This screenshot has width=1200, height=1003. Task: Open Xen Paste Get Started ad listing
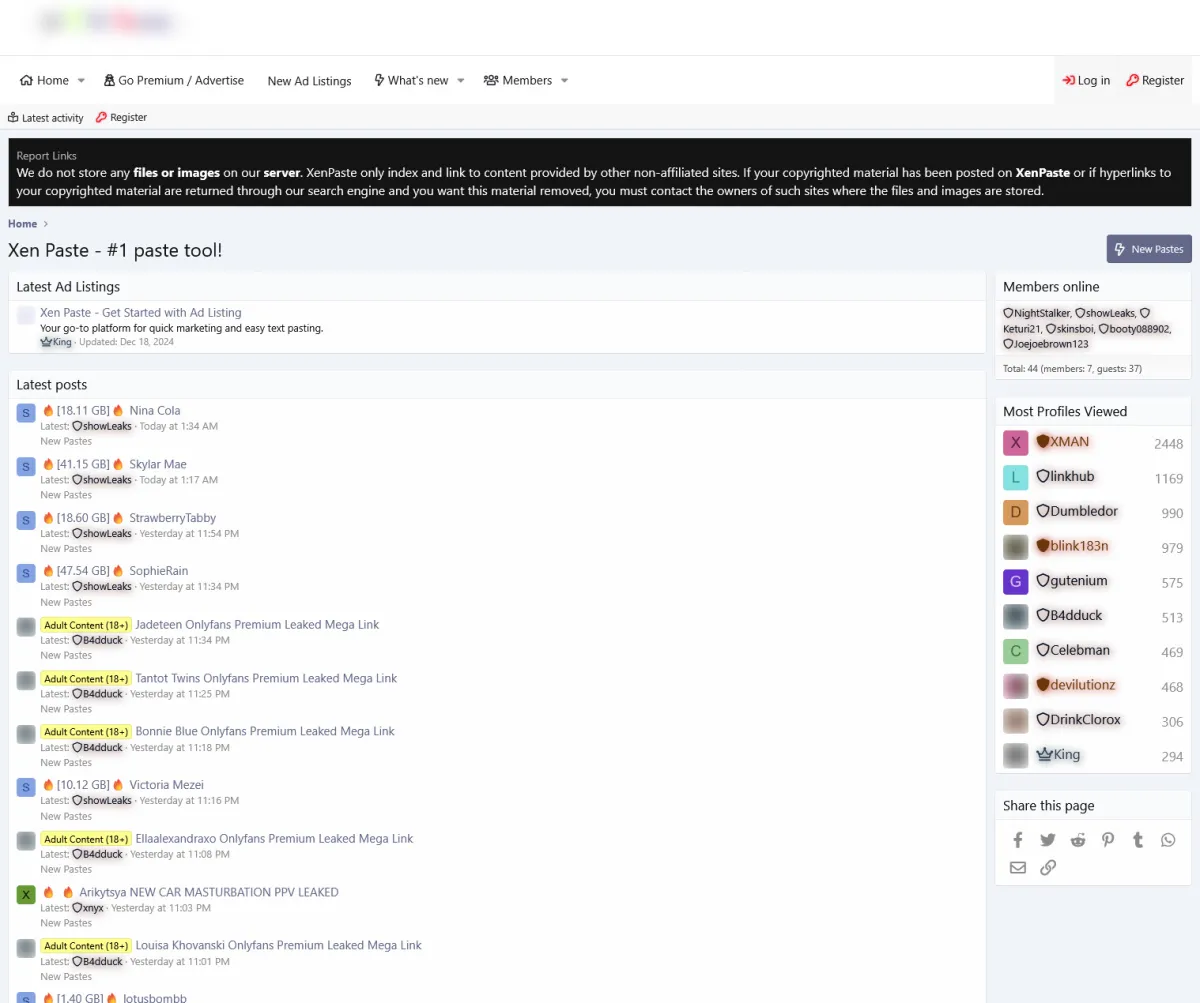pos(140,313)
